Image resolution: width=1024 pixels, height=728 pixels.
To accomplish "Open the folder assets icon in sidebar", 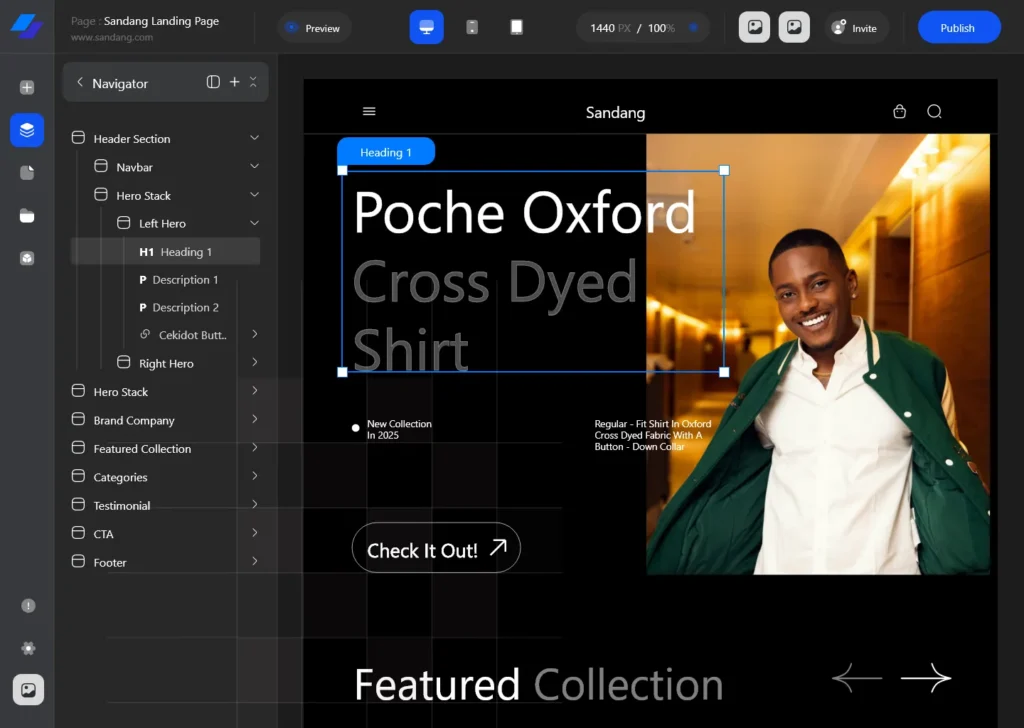I will (x=27, y=216).
